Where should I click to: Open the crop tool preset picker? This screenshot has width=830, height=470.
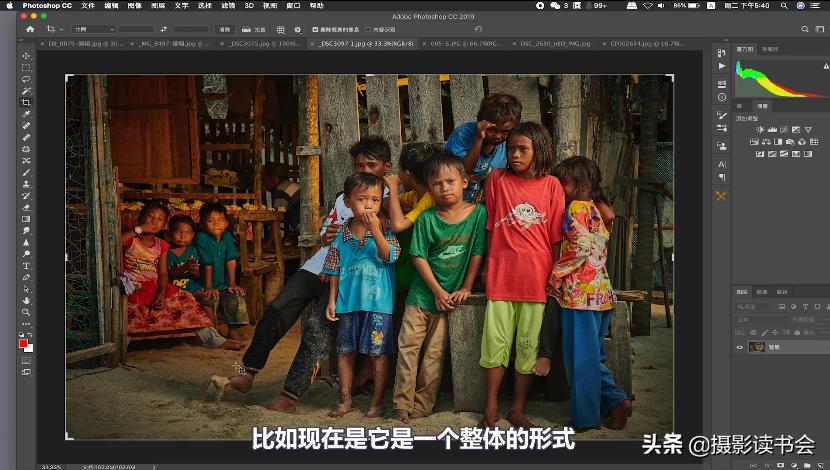click(54, 29)
